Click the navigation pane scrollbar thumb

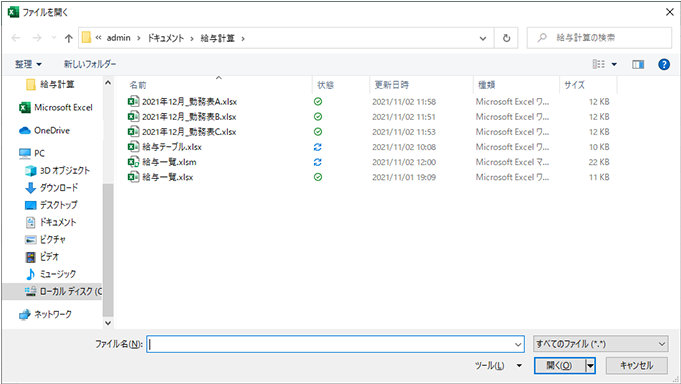(x=108, y=250)
